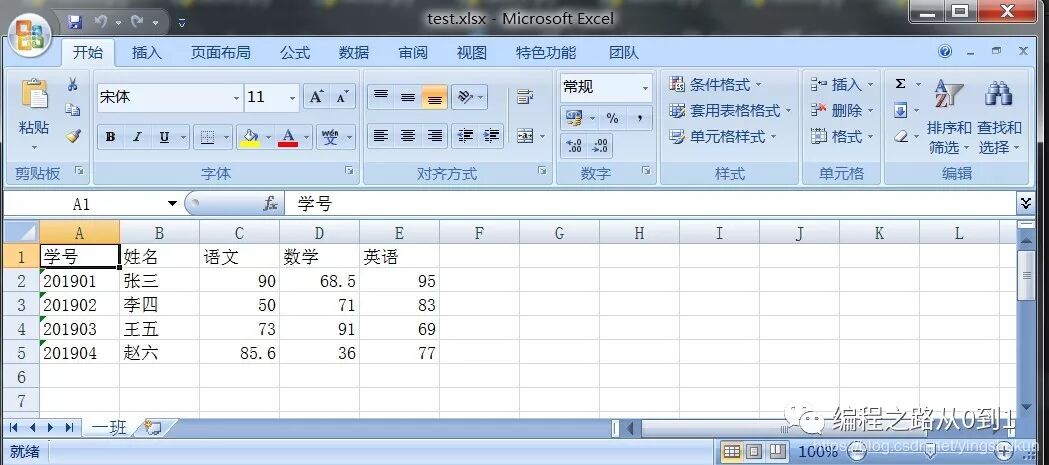Decrease decimal places

click(x=600, y=146)
